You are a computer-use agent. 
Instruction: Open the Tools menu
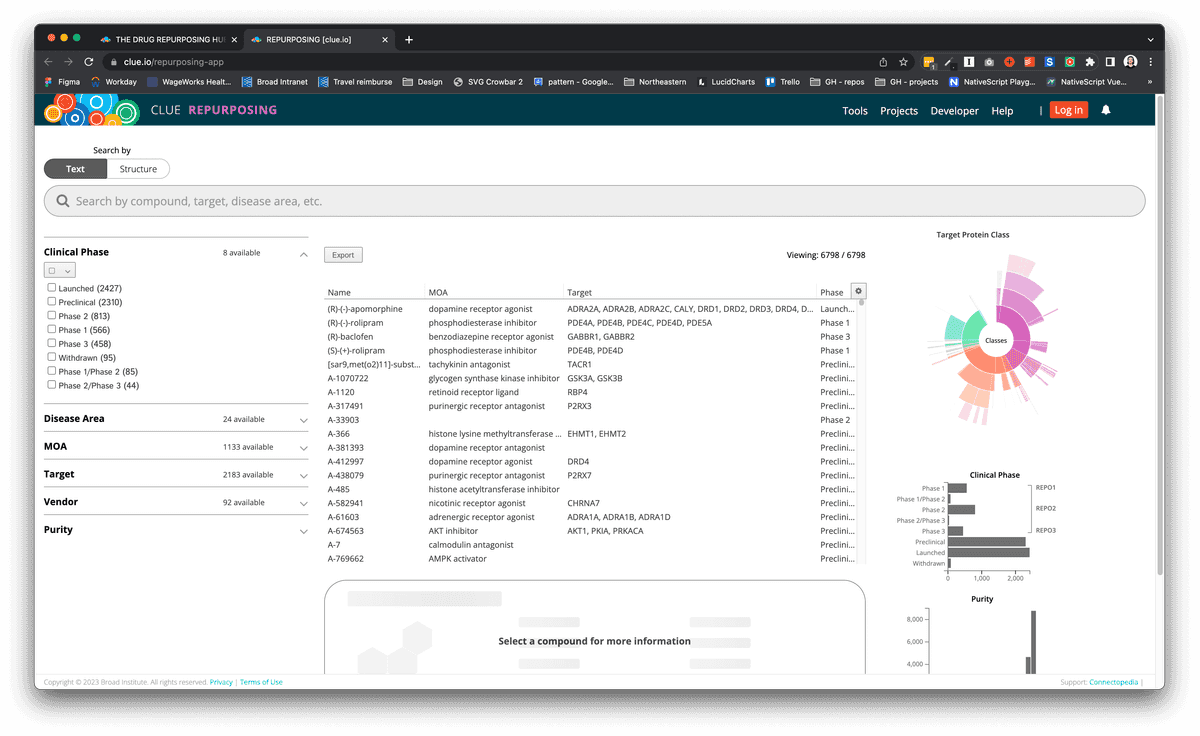pos(855,110)
